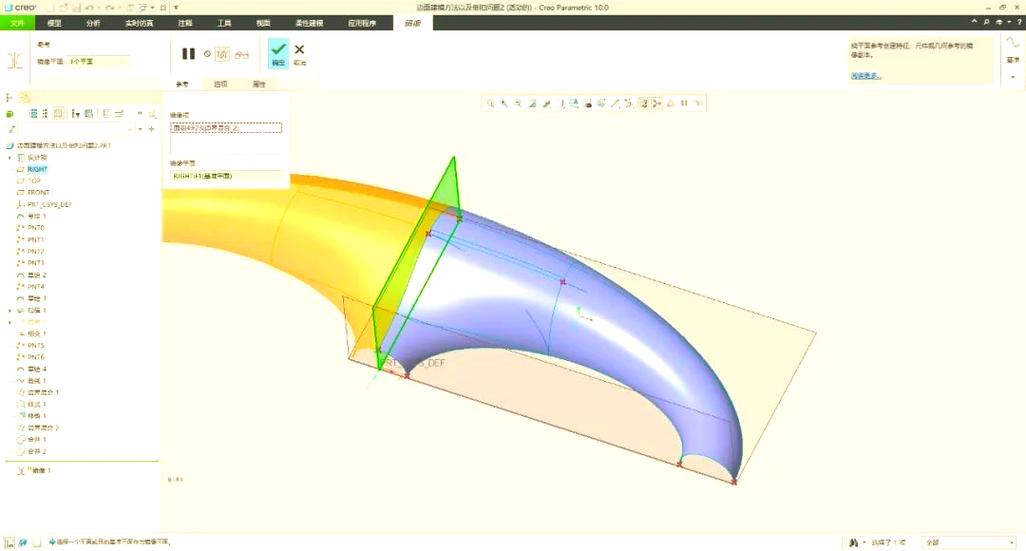Click the 阅读更多 link in the help tip
The image size is (1026, 551).
click(866, 75)
